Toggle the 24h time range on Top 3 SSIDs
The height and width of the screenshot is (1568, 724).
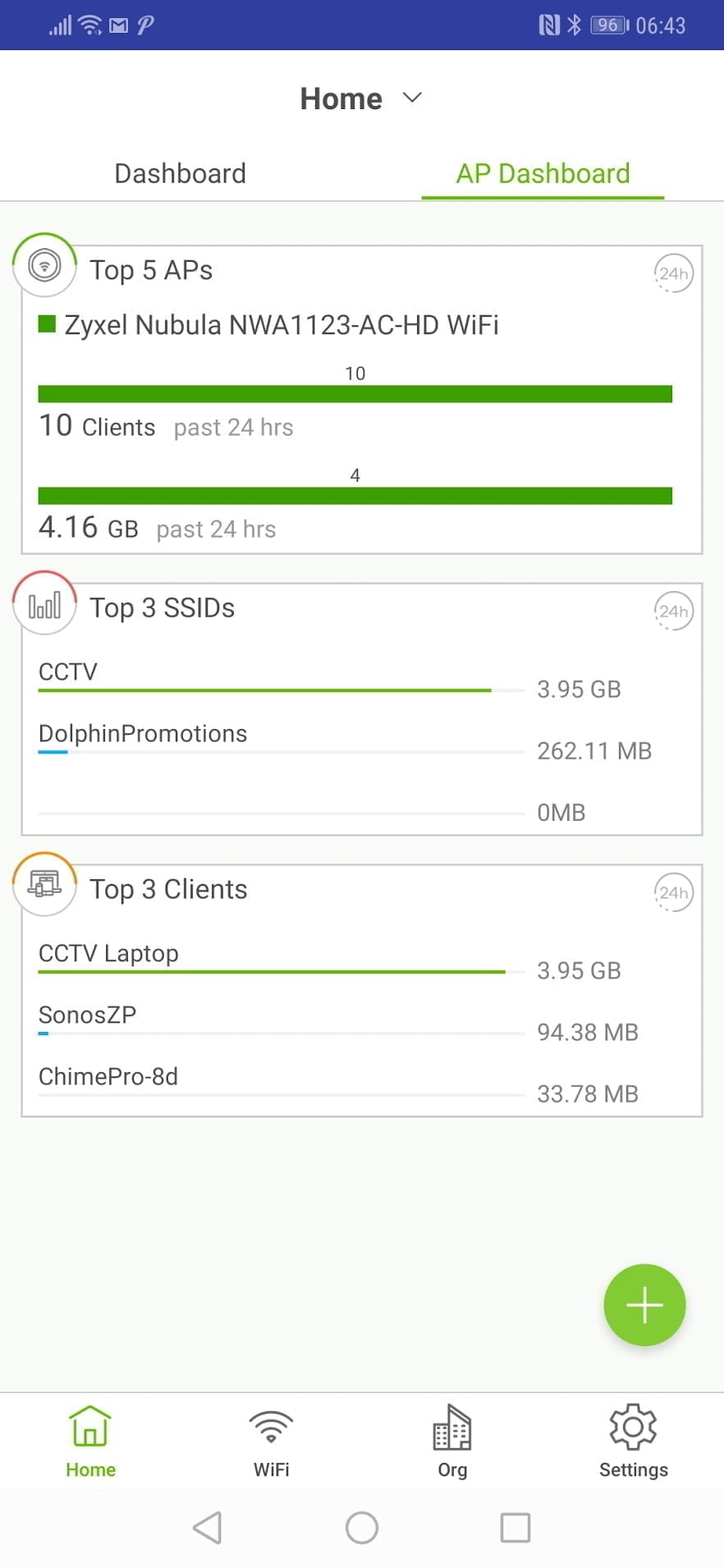click(x=673, y=612)
